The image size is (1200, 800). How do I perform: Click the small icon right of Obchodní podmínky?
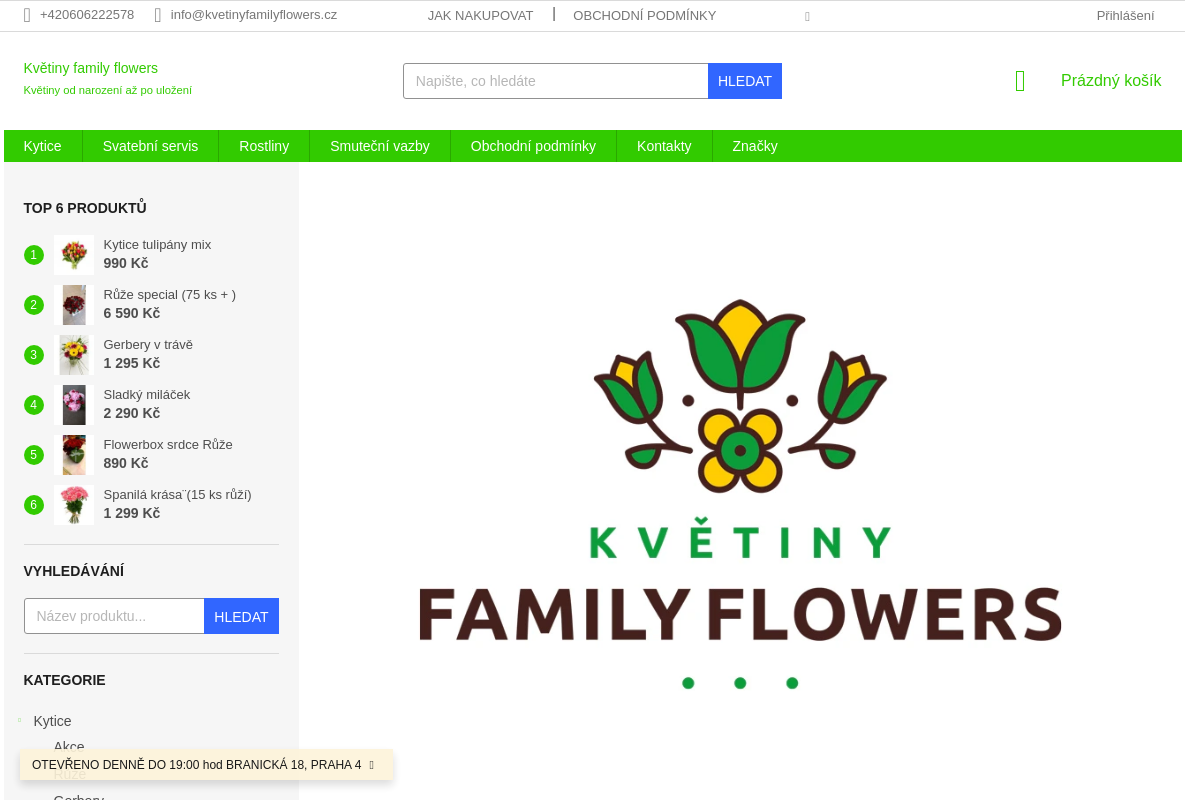(807, 16)
